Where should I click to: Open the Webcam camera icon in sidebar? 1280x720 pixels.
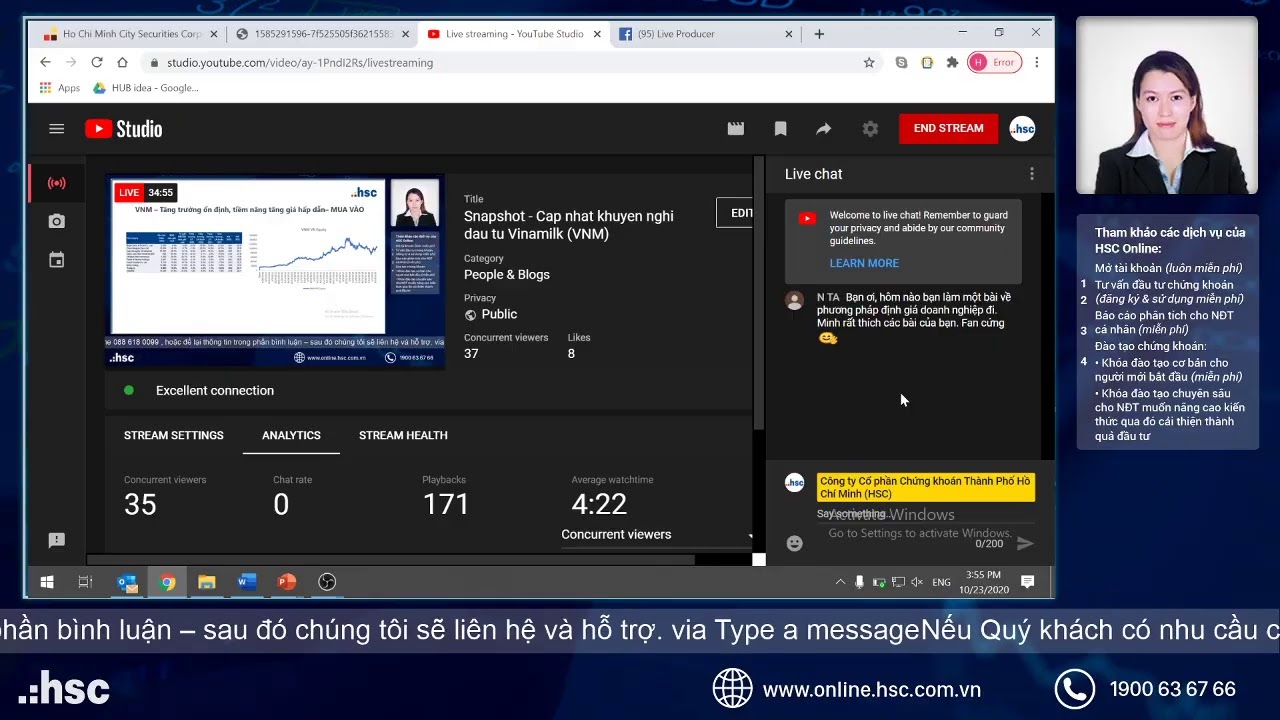tap(57, 221)
